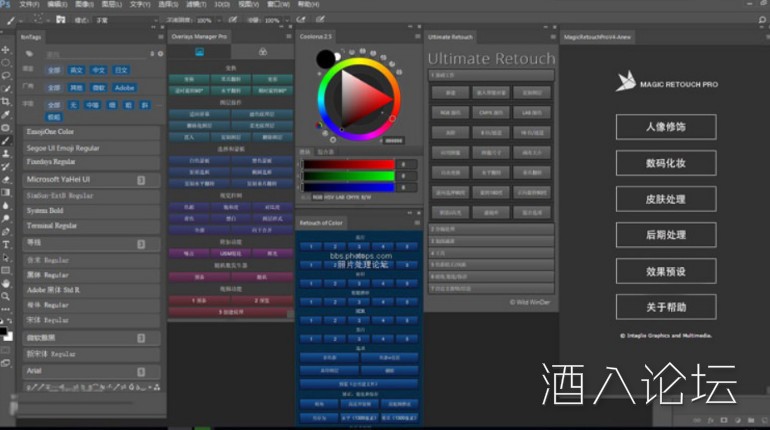Viewport: 770px width, 430px height.
Task: Toggle the 中文 language filter tag
Action: point(99,70)
